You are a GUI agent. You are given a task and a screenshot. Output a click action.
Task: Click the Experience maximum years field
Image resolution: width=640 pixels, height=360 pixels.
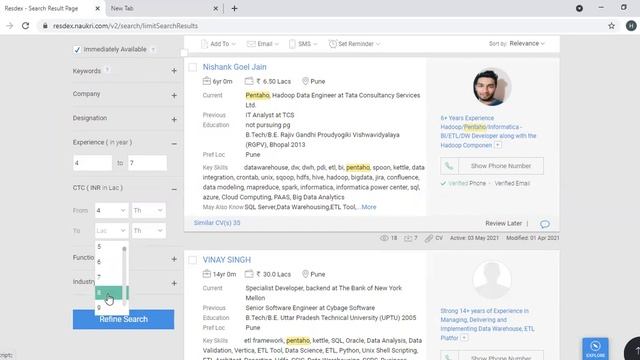(147, 163)
